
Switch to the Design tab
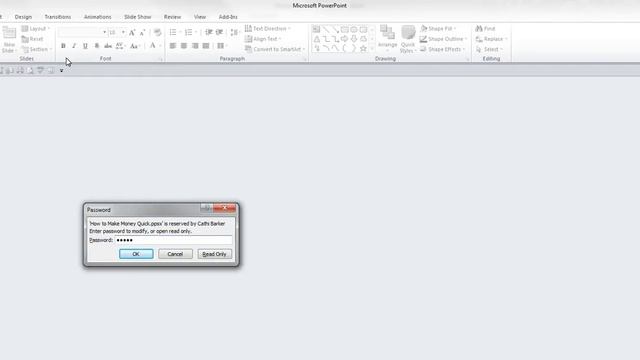pyautogui.click(x=23, y=17)
